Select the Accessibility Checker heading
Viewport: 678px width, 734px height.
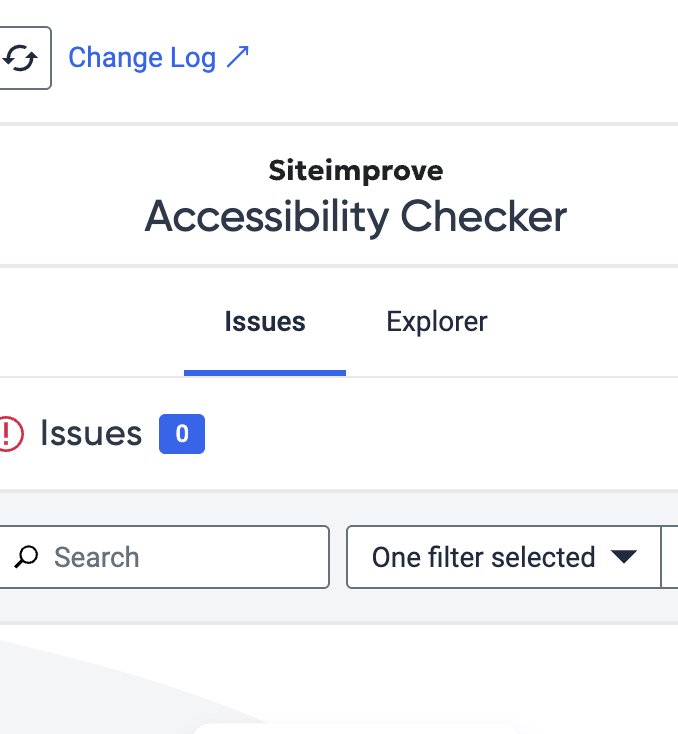click(x=356, y=216)
